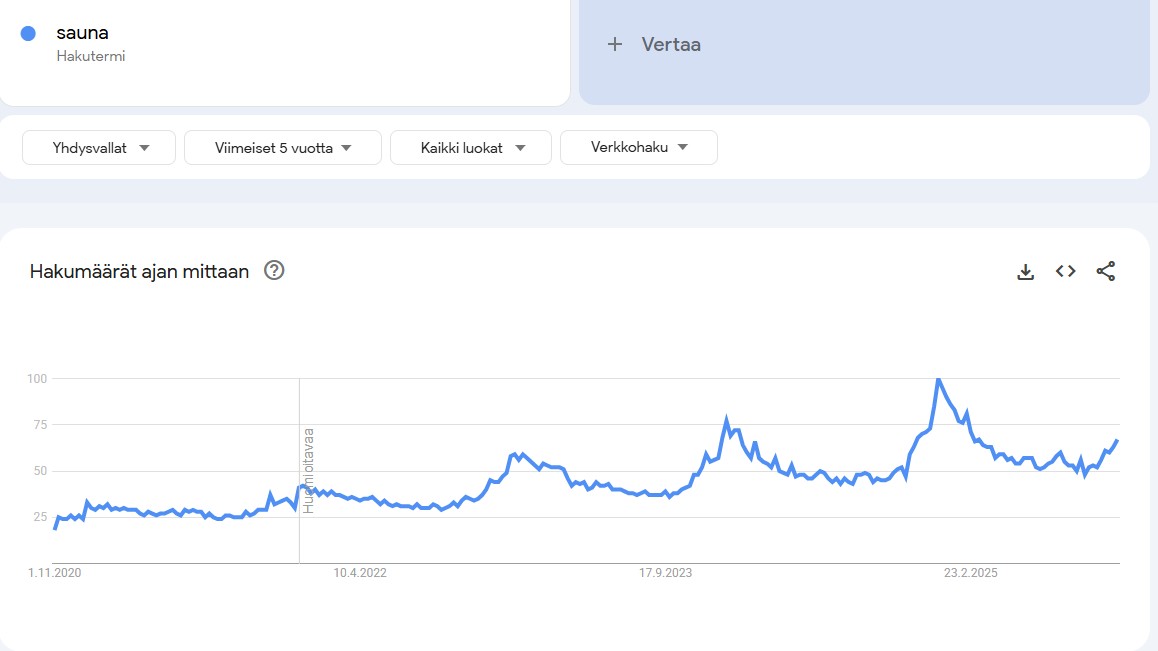1158x651 pixels.
Task: Click the 23.2.2025 axis date
Action: click(971, 573)
